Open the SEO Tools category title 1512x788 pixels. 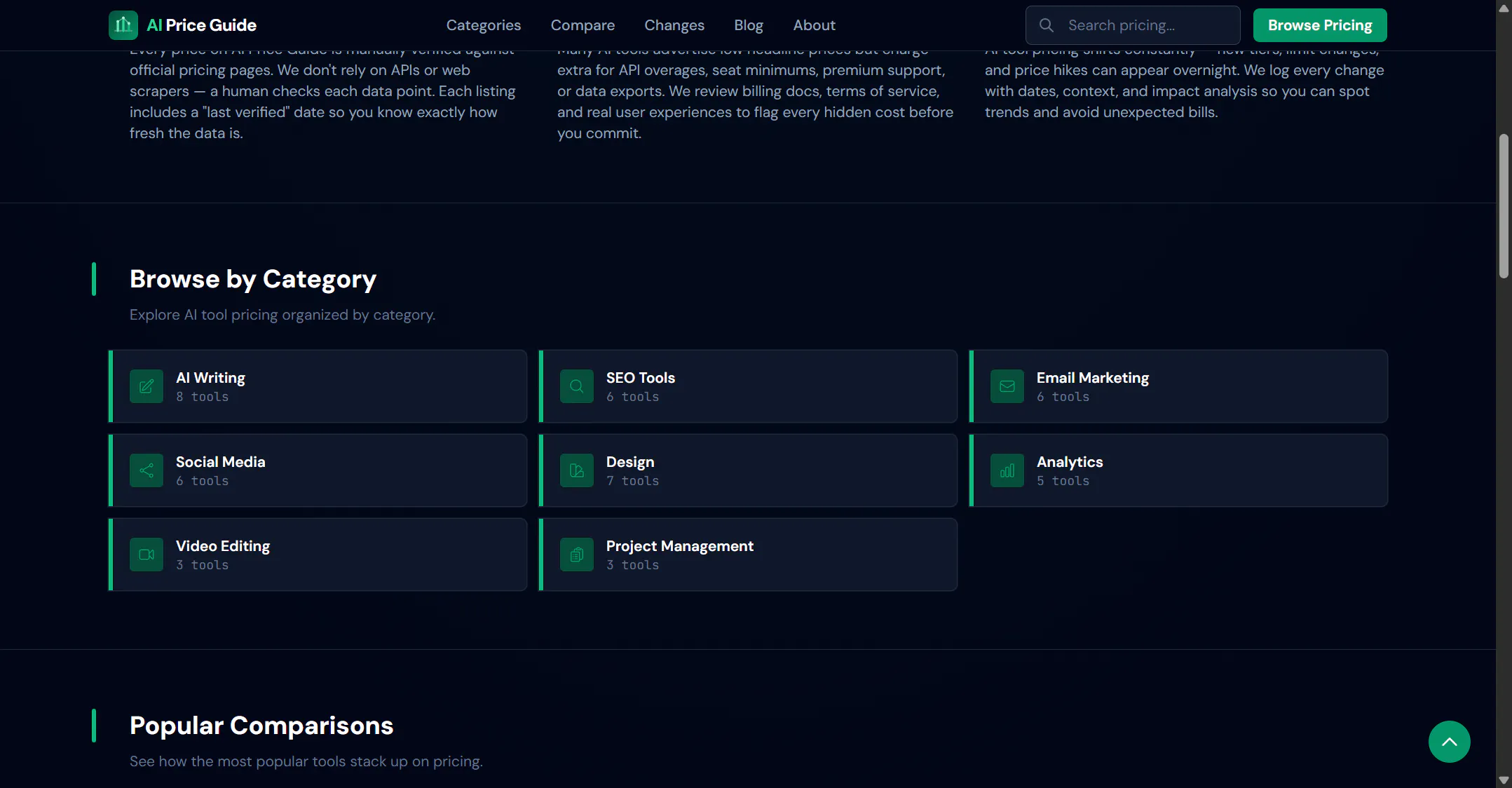pyautogui.click(x=641, y=378)
